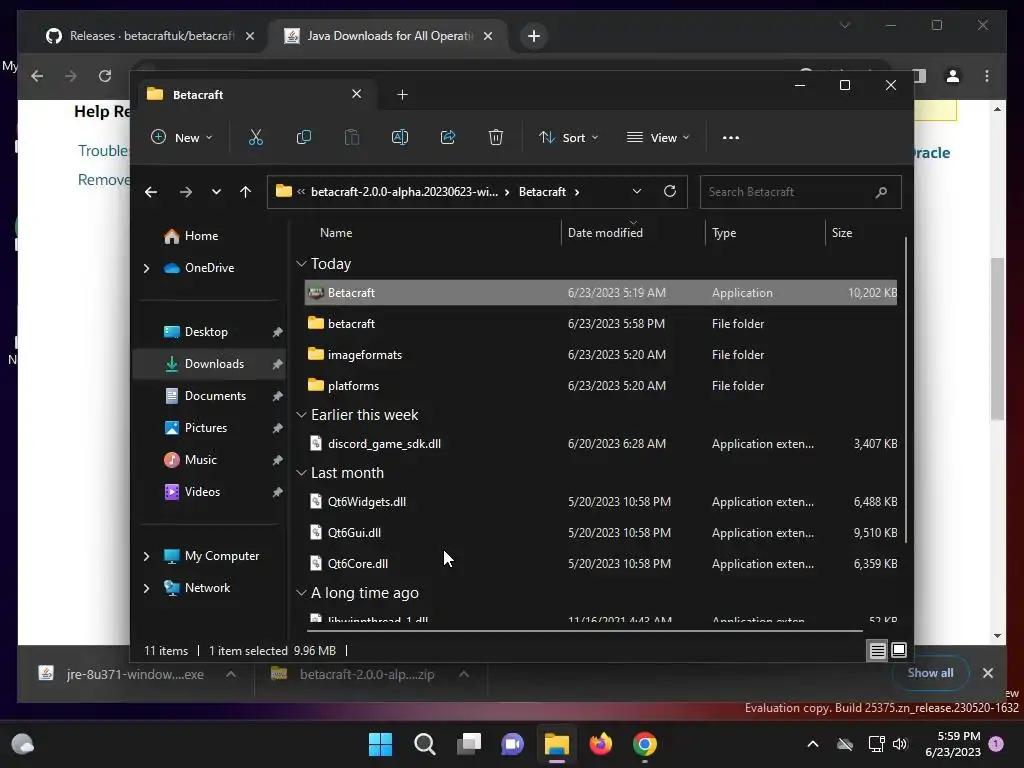
Task: Click the Delete trash can icon
Action: pyautogui.click(x=496, y=138)
